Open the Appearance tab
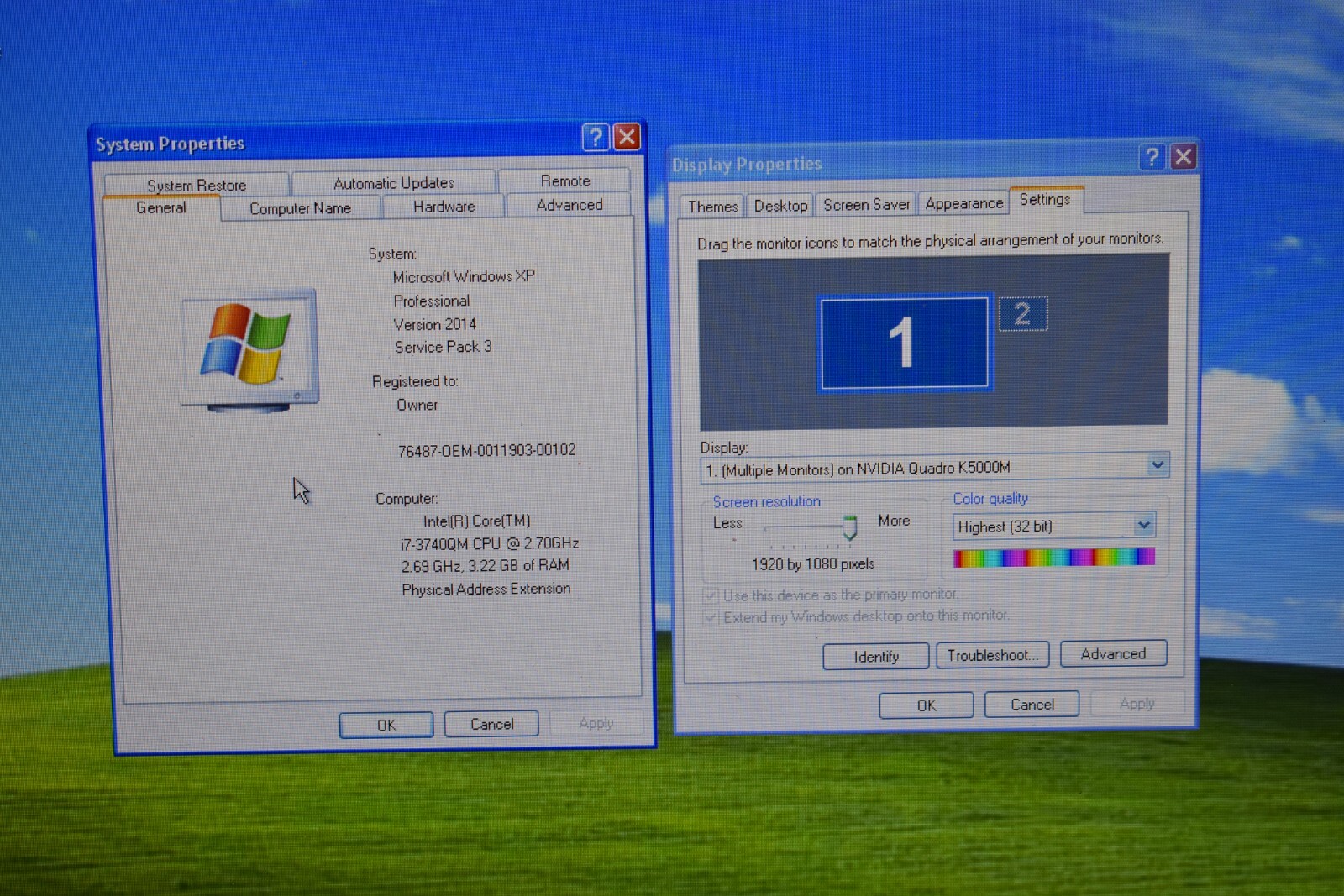 pos(963,203)
